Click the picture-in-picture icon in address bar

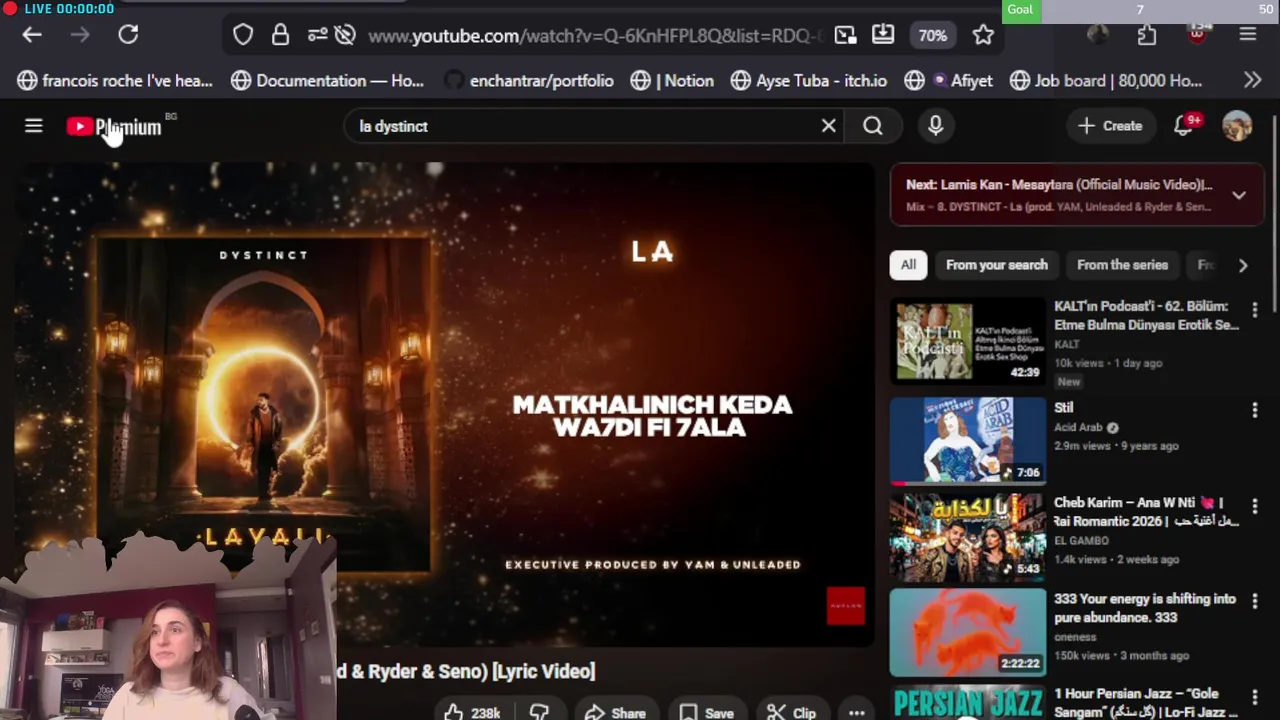[x=846, y=35]
